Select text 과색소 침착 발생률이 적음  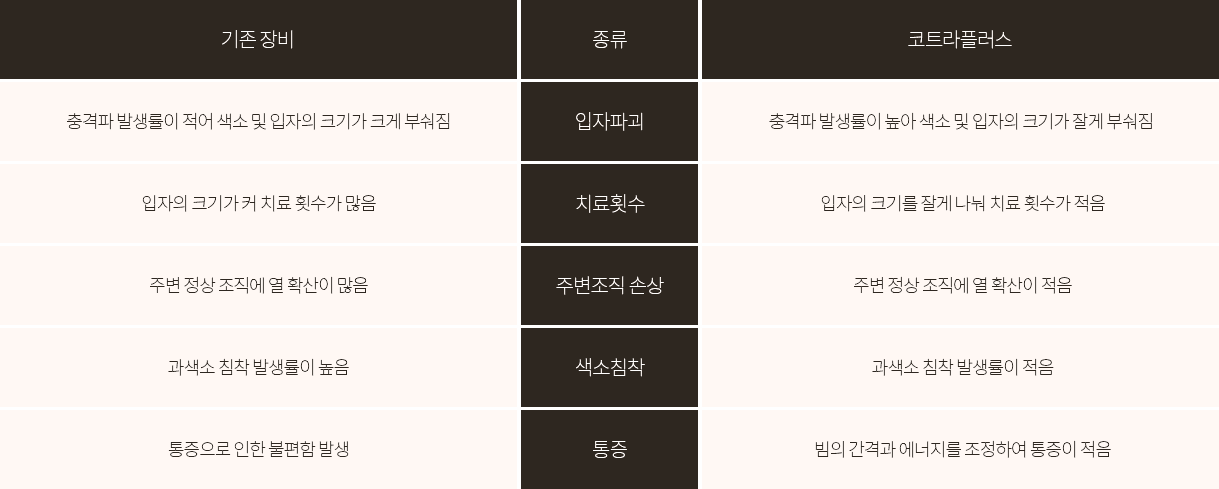click(962, 367)
